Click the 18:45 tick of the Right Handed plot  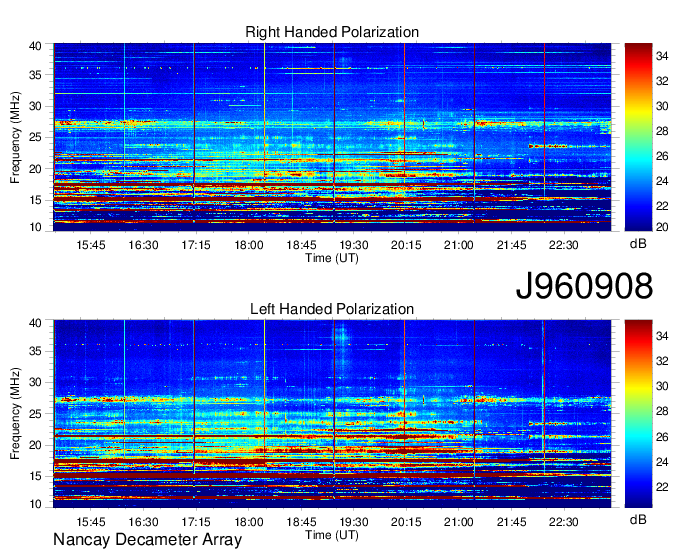(x=301, y=245)
